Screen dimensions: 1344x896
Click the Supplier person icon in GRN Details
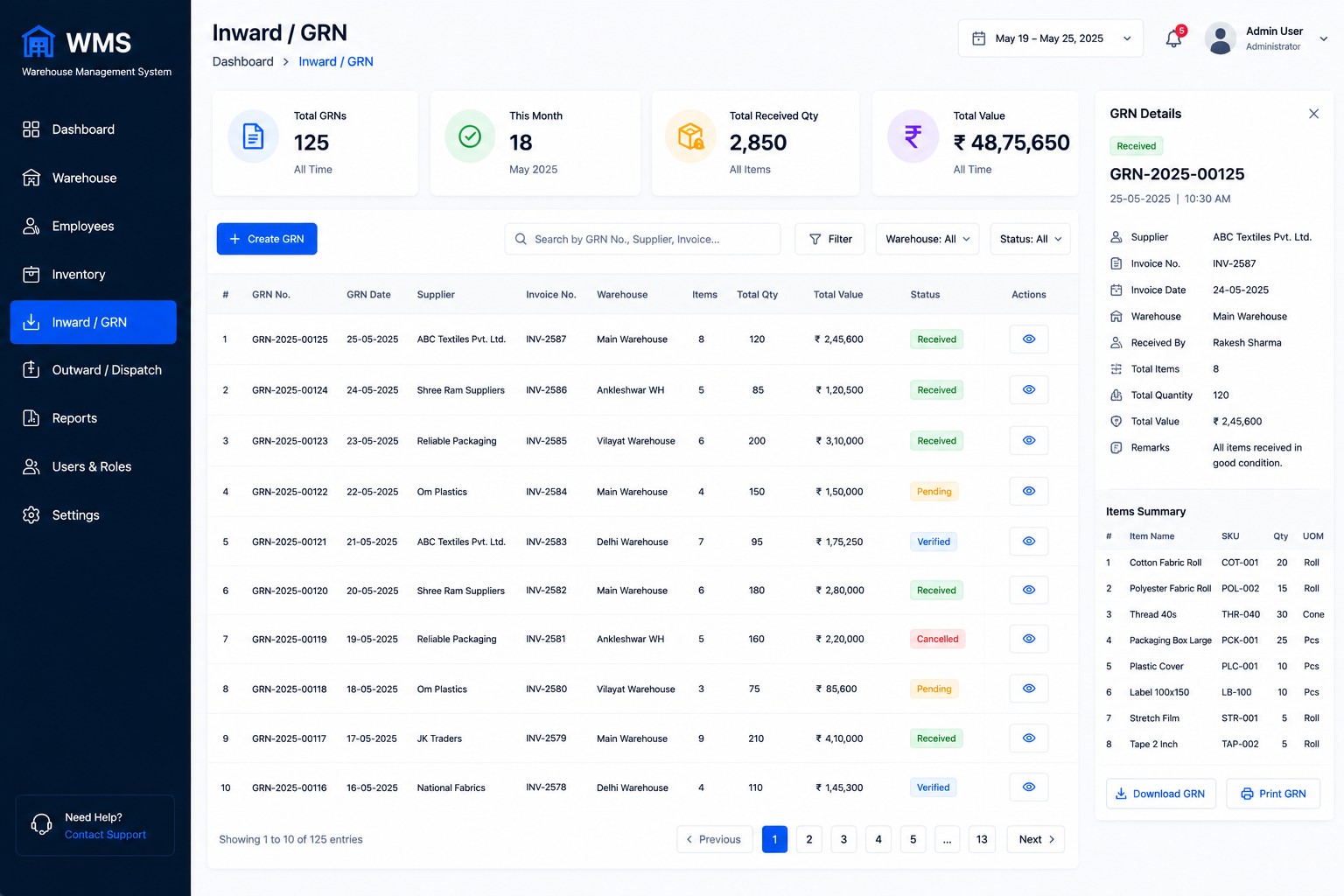1116,237
